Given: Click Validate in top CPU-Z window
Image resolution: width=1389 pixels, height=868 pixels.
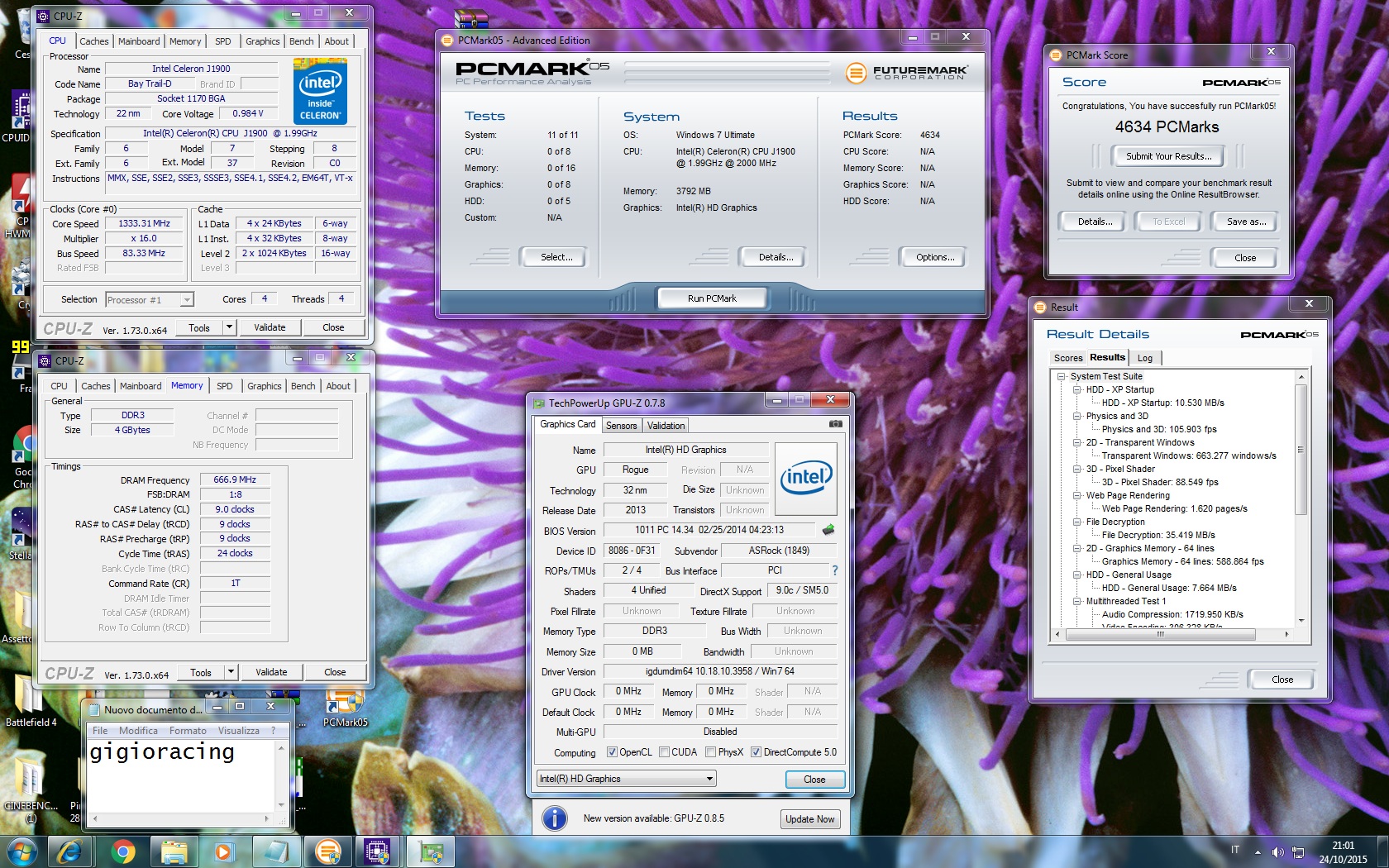Looking at the screenshot, I should pos(270,327).
